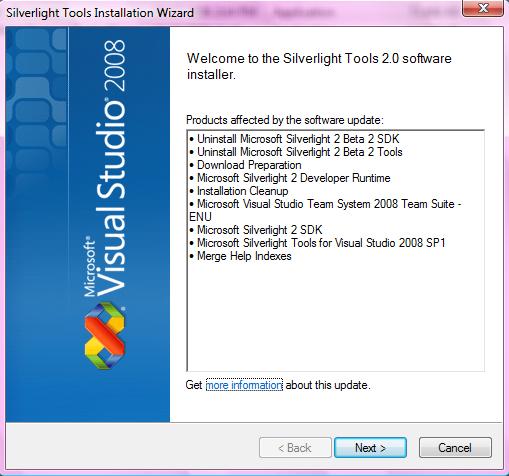509x476 pixels.
Task: Select Microsoft Silverlight 2 Developer Runtime entry
Action: [x=290, y=178]
